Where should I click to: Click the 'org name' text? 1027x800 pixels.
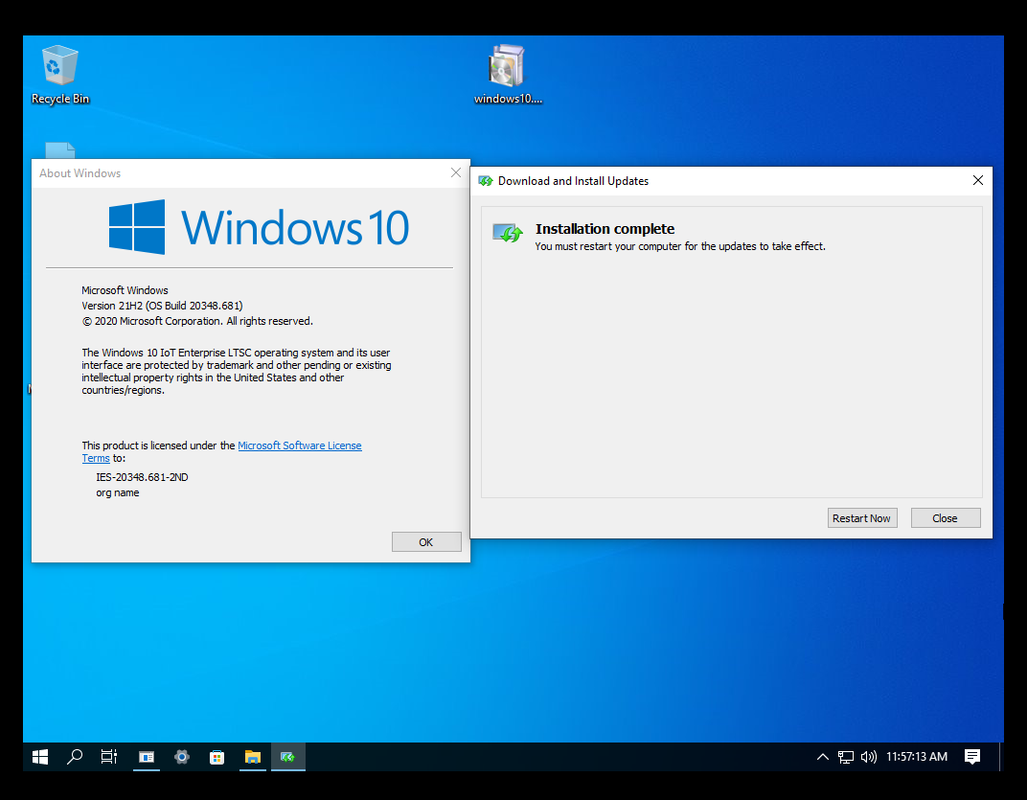(x=118, y=493)
